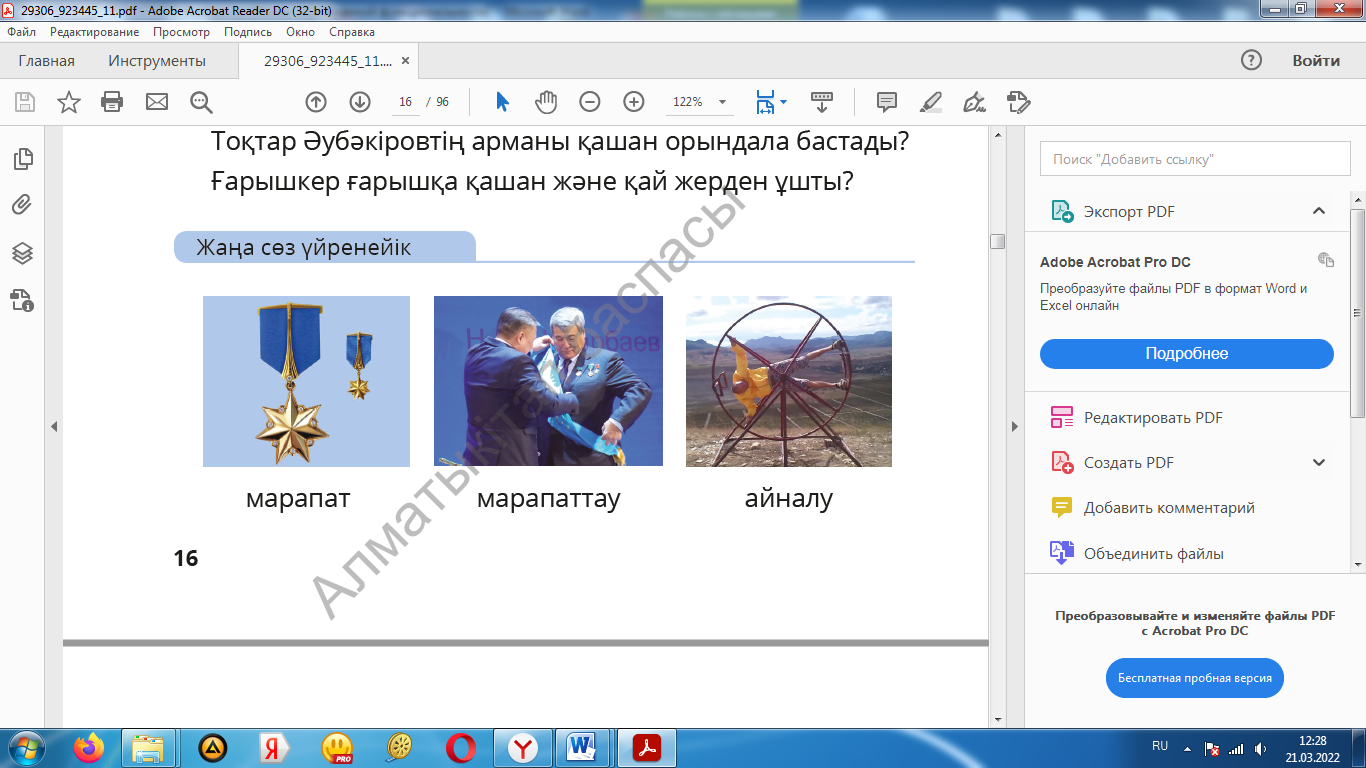The height and width of the screenshot is (768, 1366).
Task: Open the Редактирование menu
Action: click(x=95, y=32)
